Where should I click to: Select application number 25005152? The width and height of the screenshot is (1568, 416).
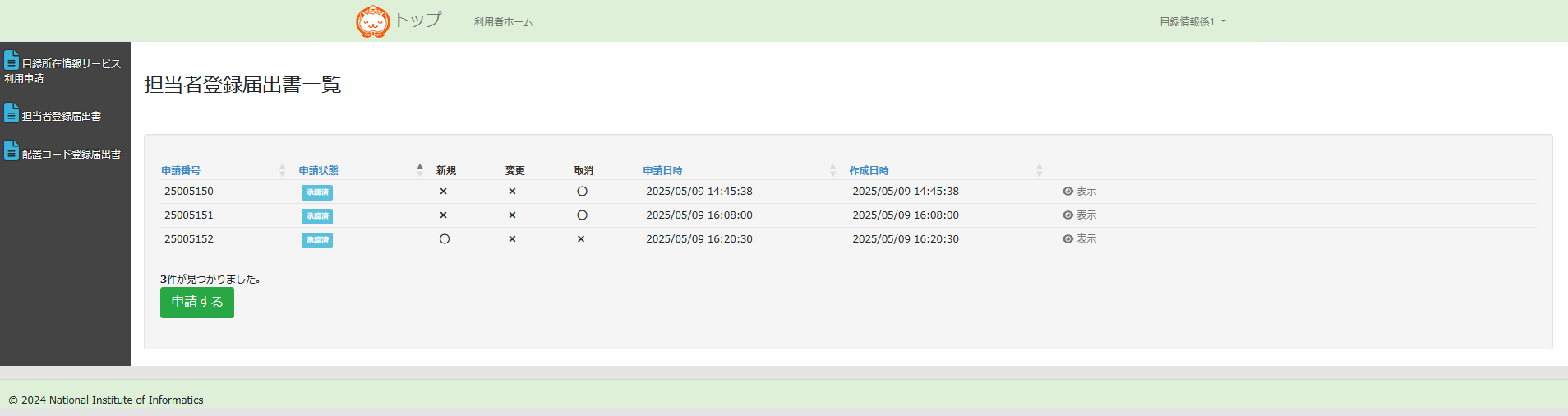(x=189, y=238)
